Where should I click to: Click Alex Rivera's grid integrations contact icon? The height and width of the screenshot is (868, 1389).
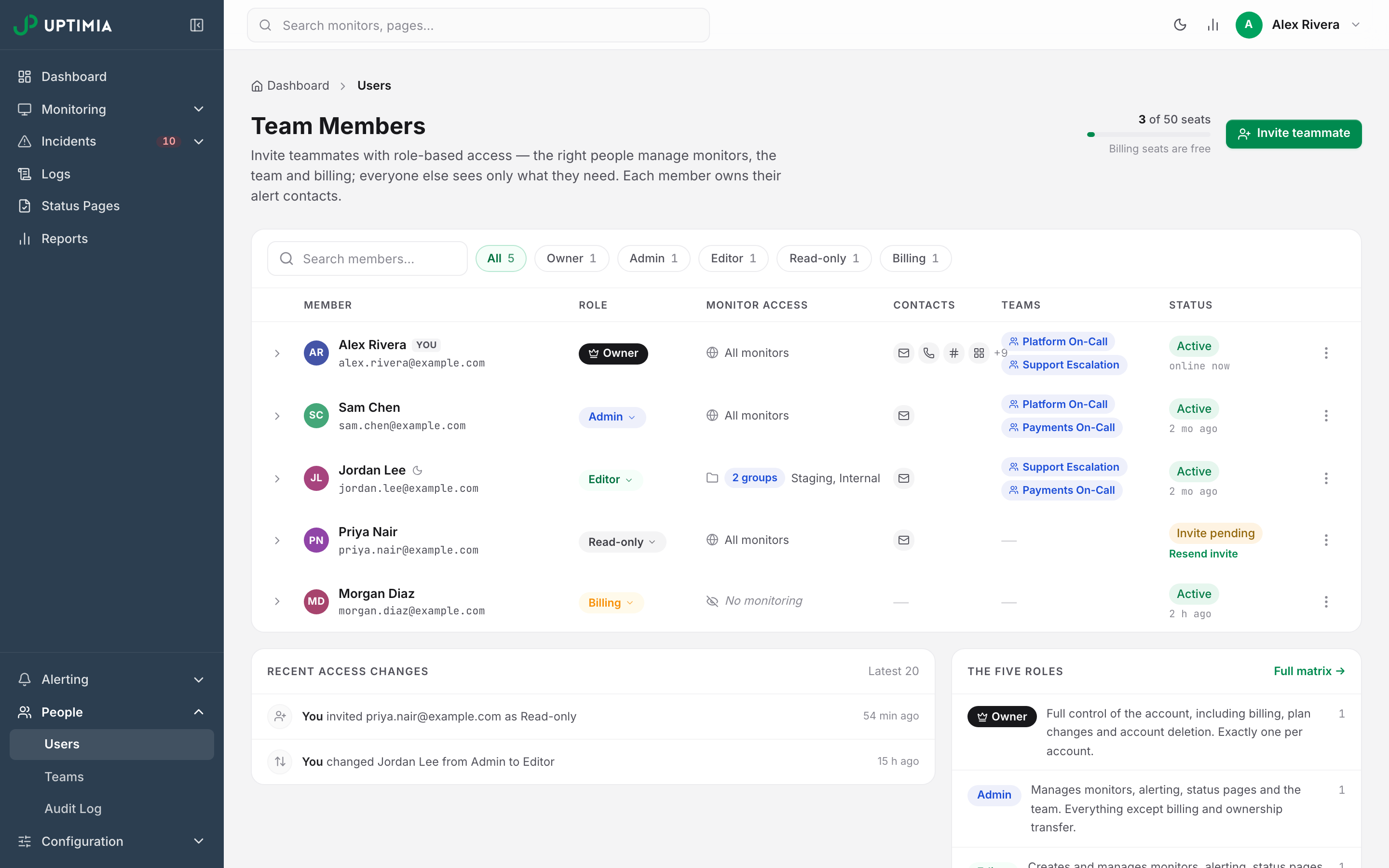pyautogui.click(x=979, y=353)
